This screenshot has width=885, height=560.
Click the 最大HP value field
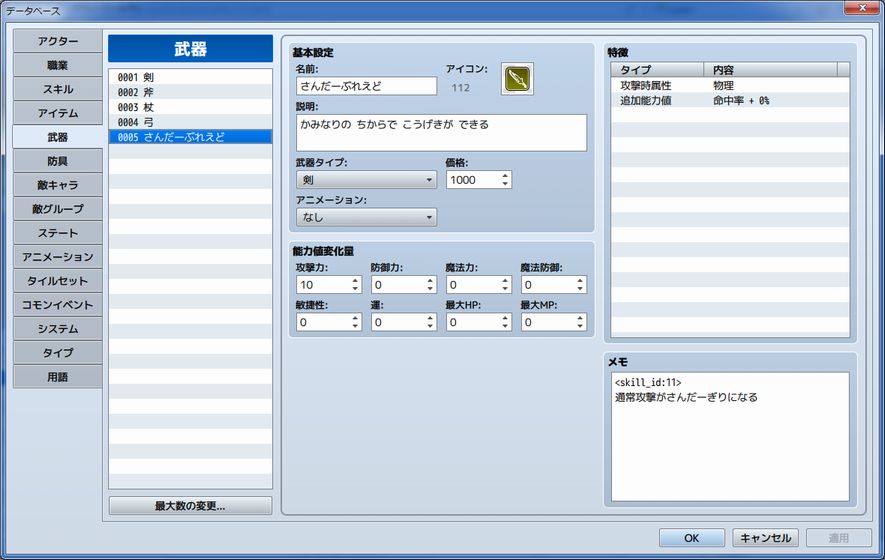(x=472, y=322)
